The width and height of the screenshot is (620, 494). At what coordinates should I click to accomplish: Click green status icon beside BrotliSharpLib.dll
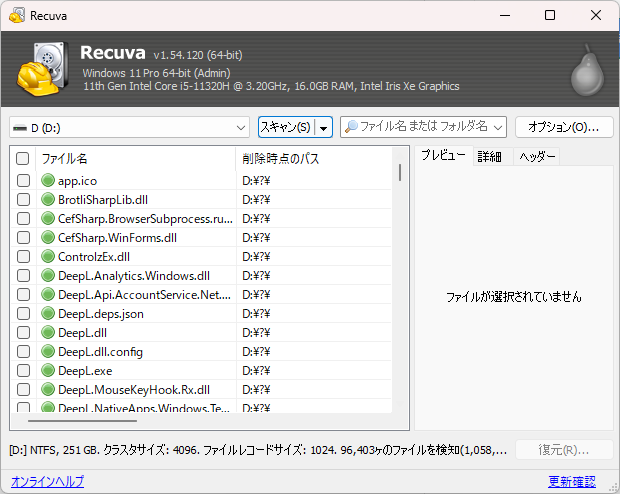click(x=47, y=200)
